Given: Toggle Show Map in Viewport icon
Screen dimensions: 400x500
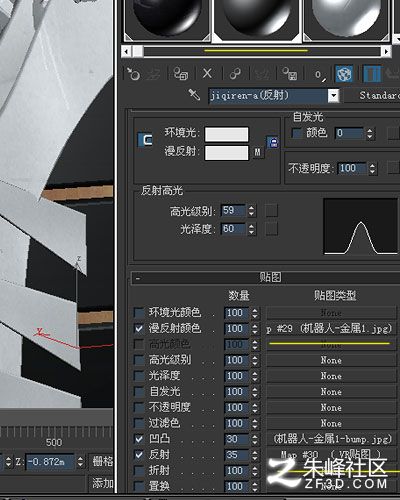Looking at the screenshot, I should [x=344, y=74].
